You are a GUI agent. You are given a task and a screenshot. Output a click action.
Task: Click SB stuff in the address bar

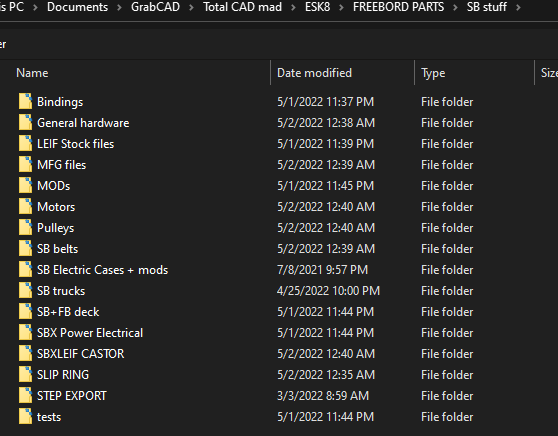[486, 7]
